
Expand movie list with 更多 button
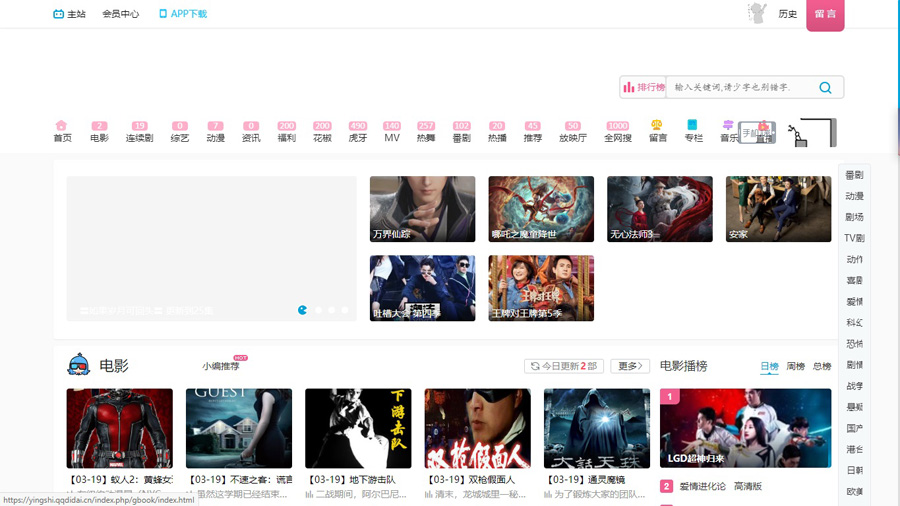tap(630, 367)
